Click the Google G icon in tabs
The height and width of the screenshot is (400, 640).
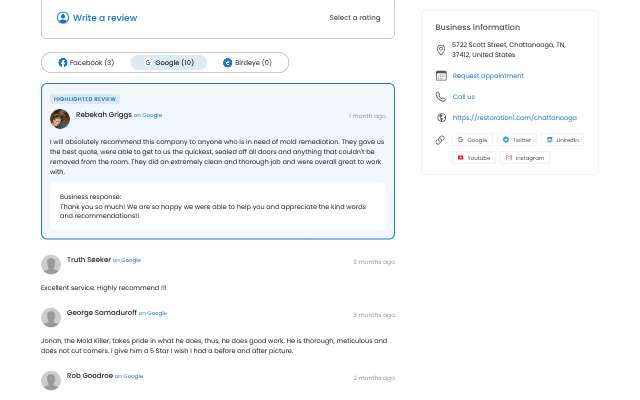(148, 62)
